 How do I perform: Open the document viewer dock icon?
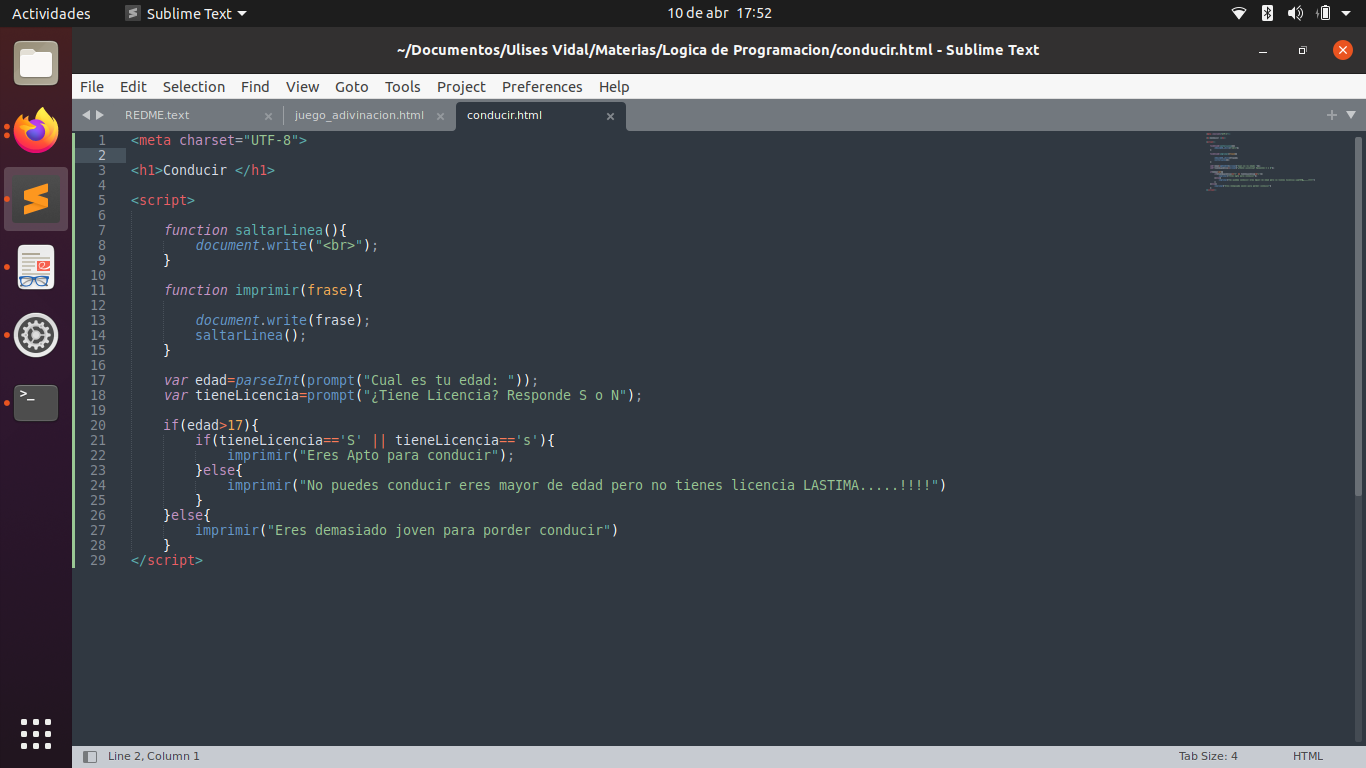coord(36,267)
